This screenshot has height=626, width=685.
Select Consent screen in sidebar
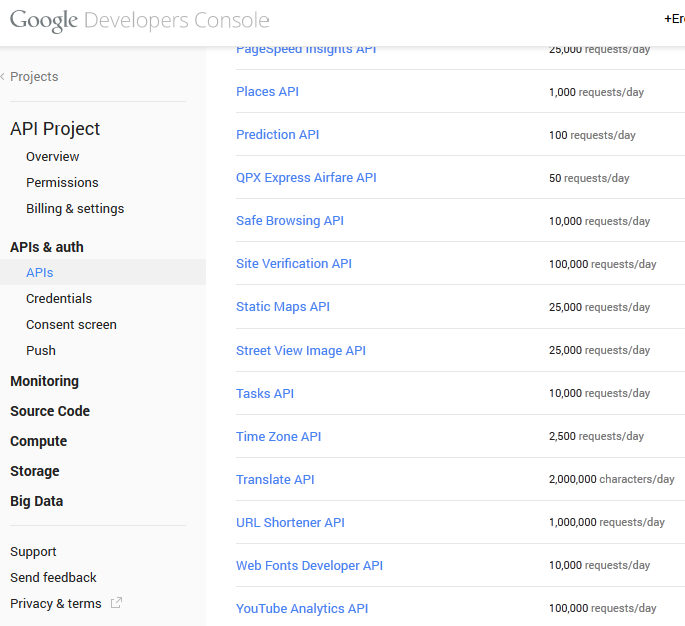[x=71, y=325]
